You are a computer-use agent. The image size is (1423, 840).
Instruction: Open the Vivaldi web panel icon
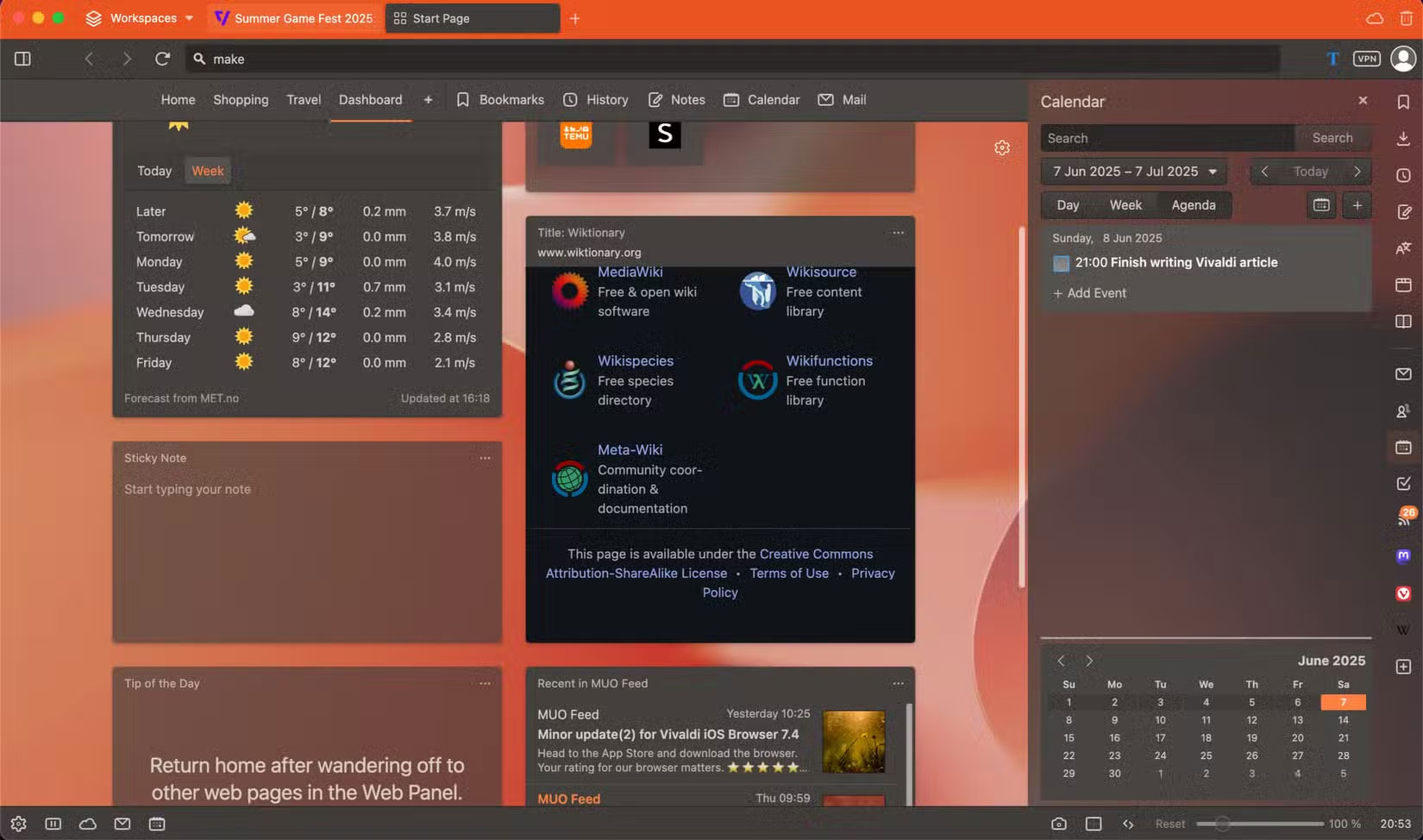point(1404,593)
